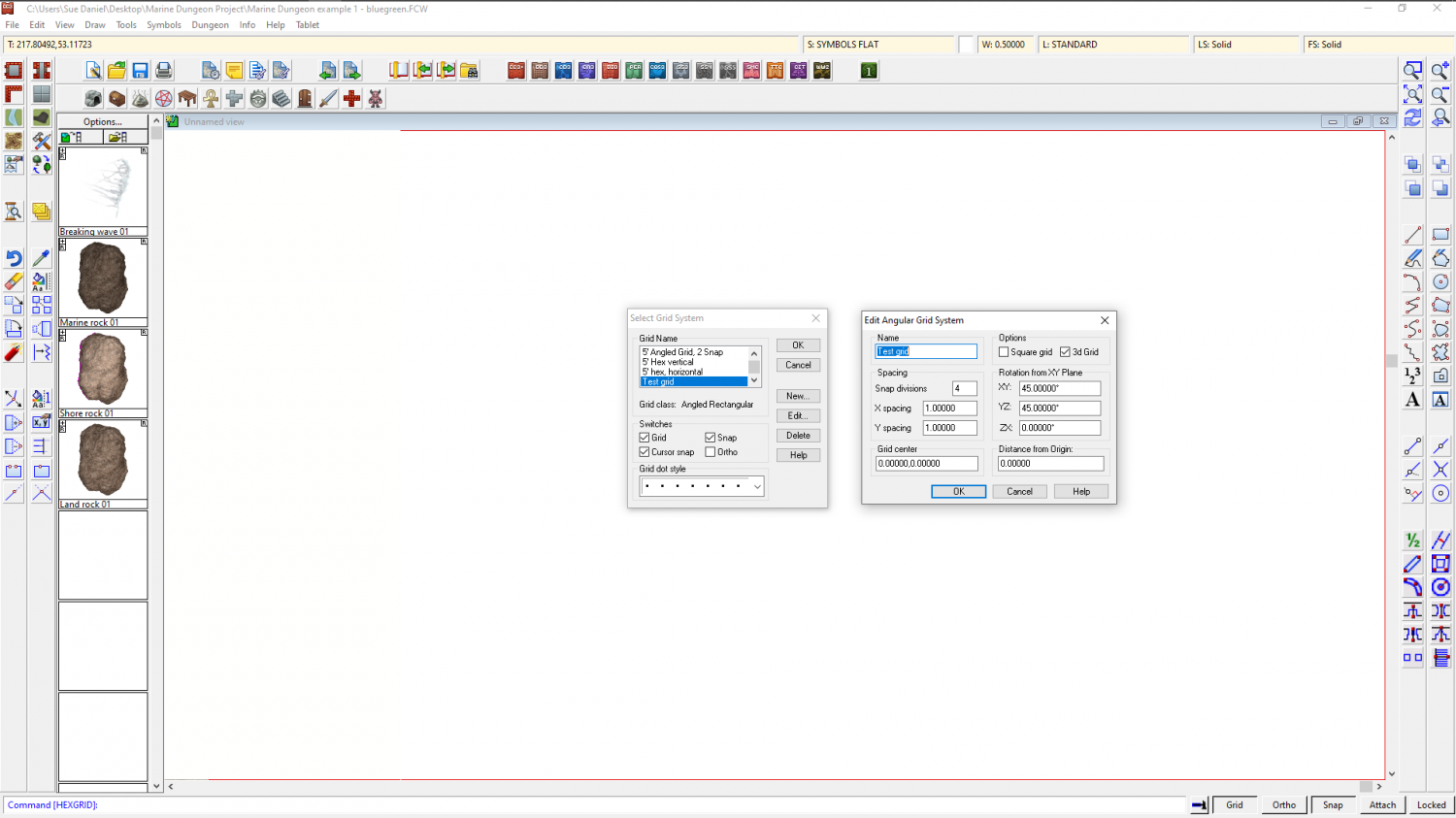Click the green number 1 toolbar icon
1456x818 pixels.
click(x=869, y=71)
